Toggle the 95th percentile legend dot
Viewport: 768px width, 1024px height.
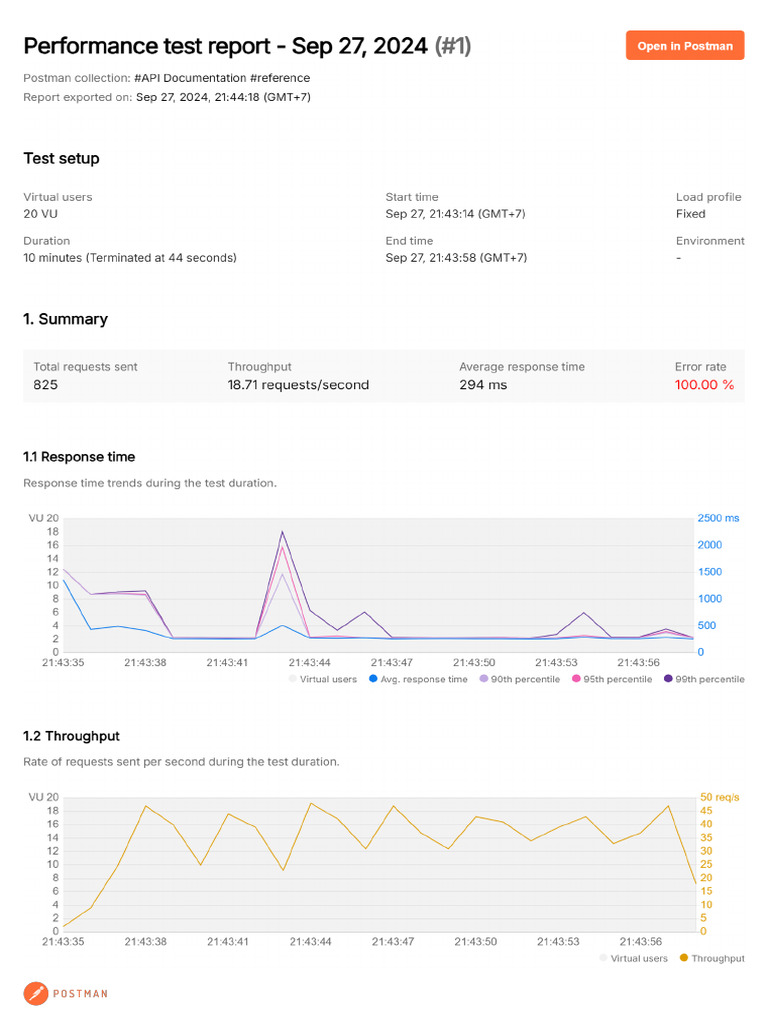(576, 679)
